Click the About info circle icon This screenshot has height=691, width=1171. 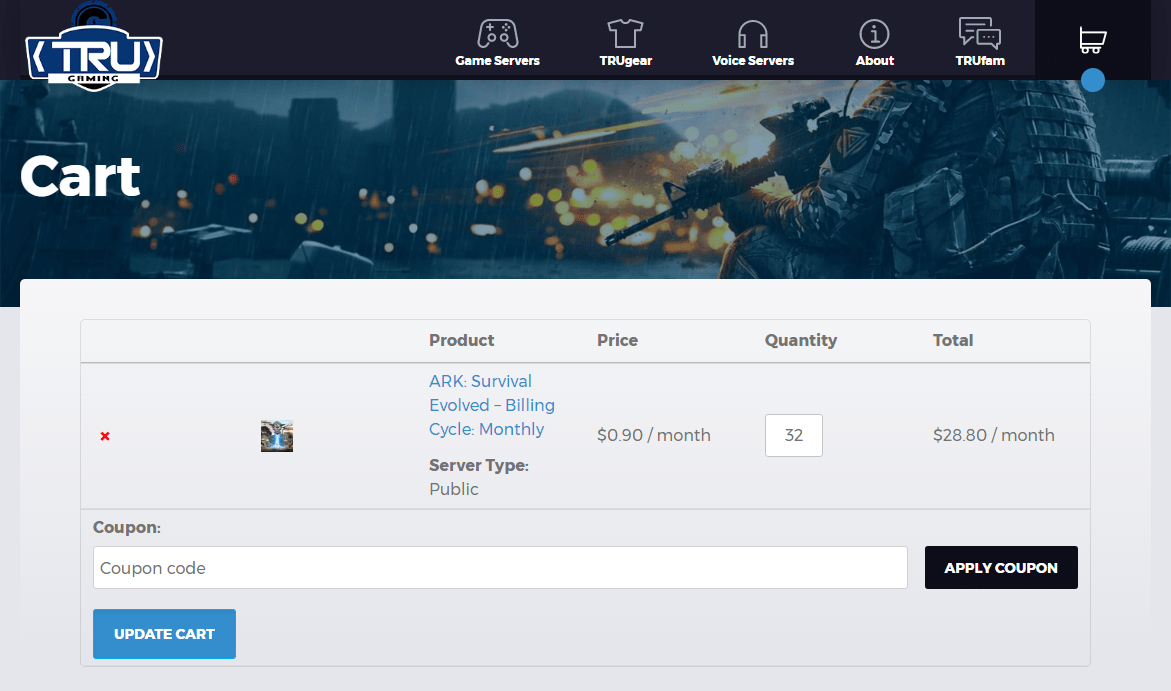874,34
